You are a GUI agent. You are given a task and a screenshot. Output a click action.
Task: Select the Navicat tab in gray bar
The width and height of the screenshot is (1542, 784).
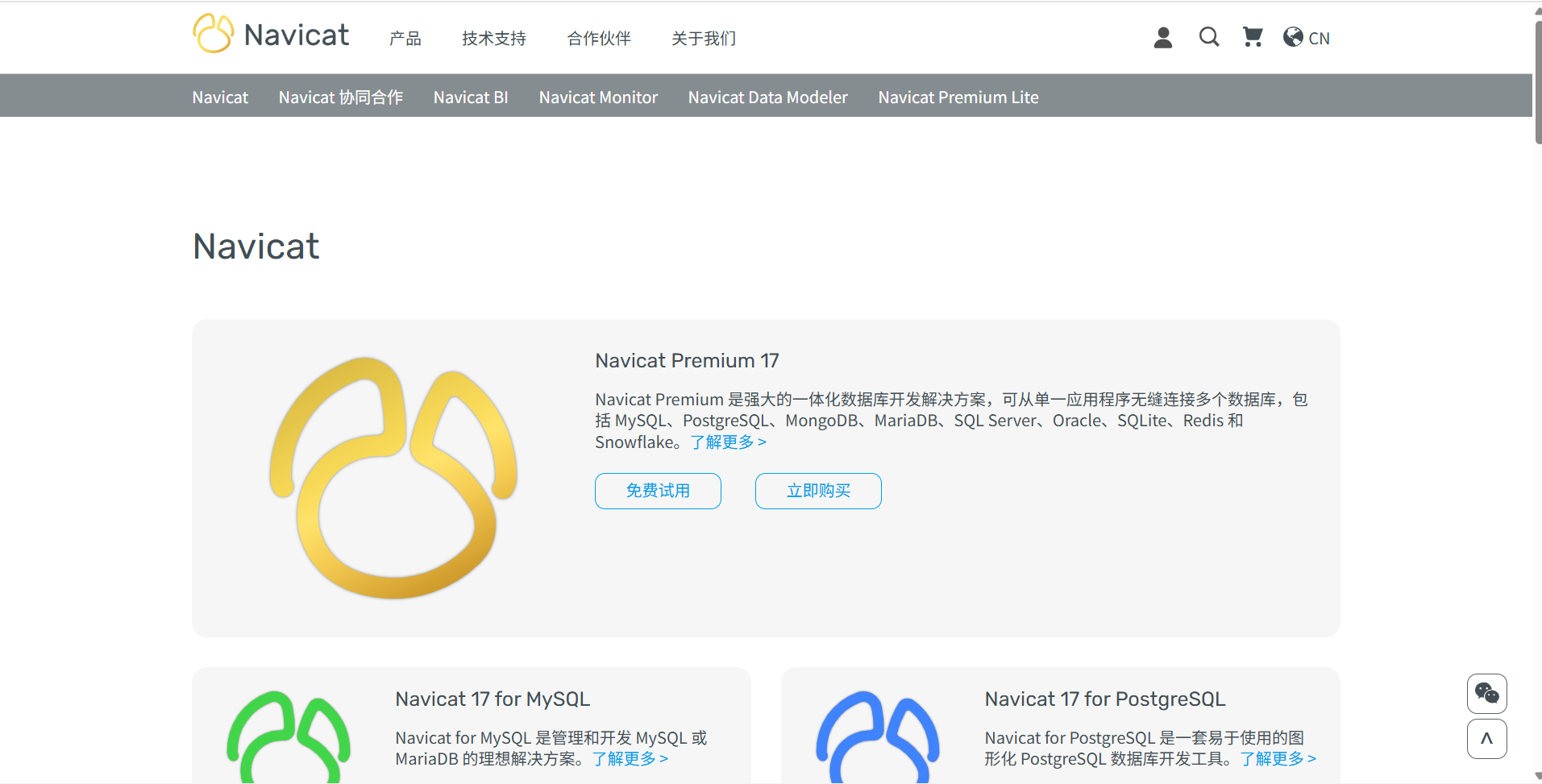220,97
